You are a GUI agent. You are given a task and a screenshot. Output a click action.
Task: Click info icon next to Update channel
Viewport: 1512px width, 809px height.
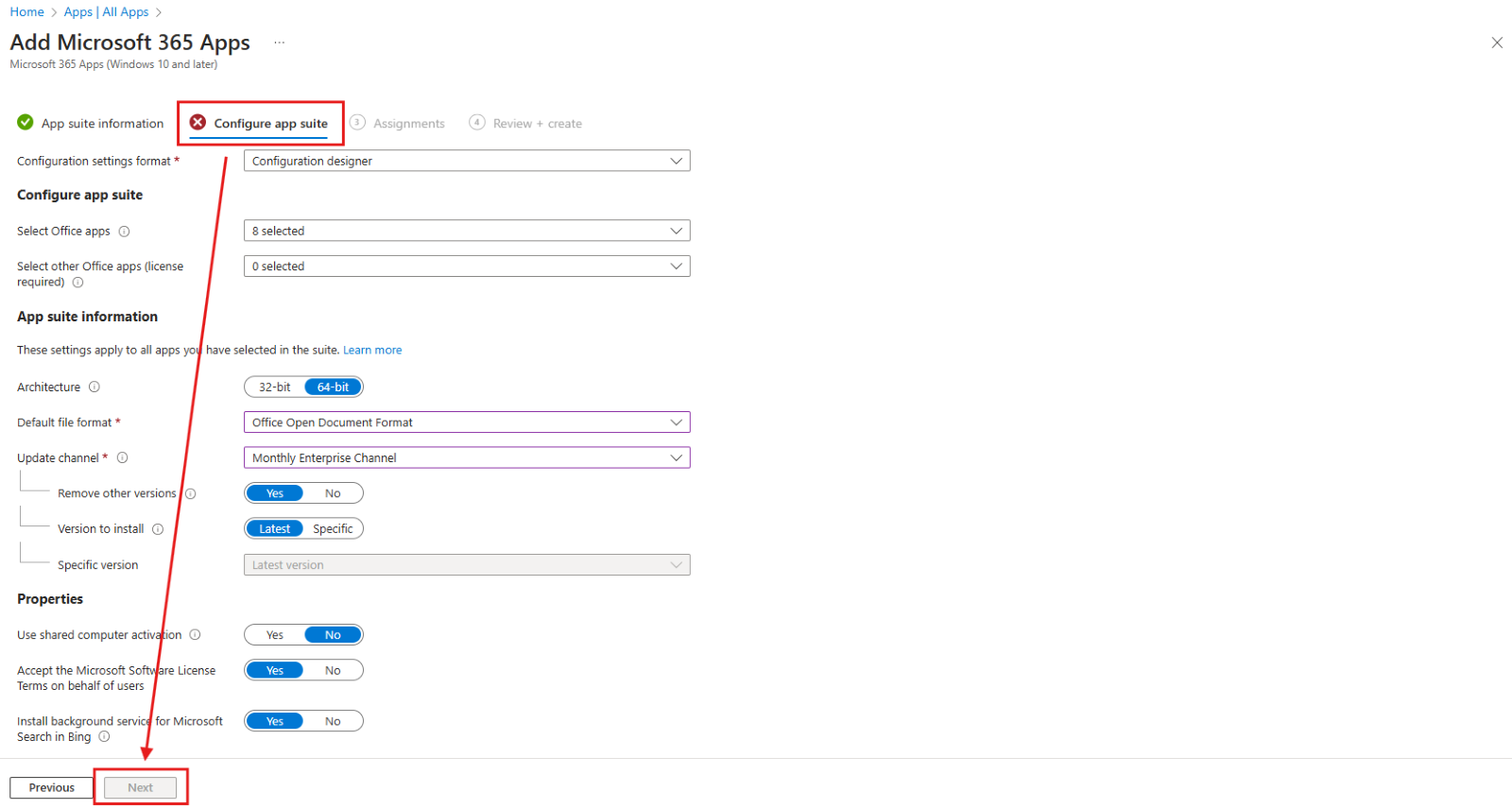(x=123, y=458)
